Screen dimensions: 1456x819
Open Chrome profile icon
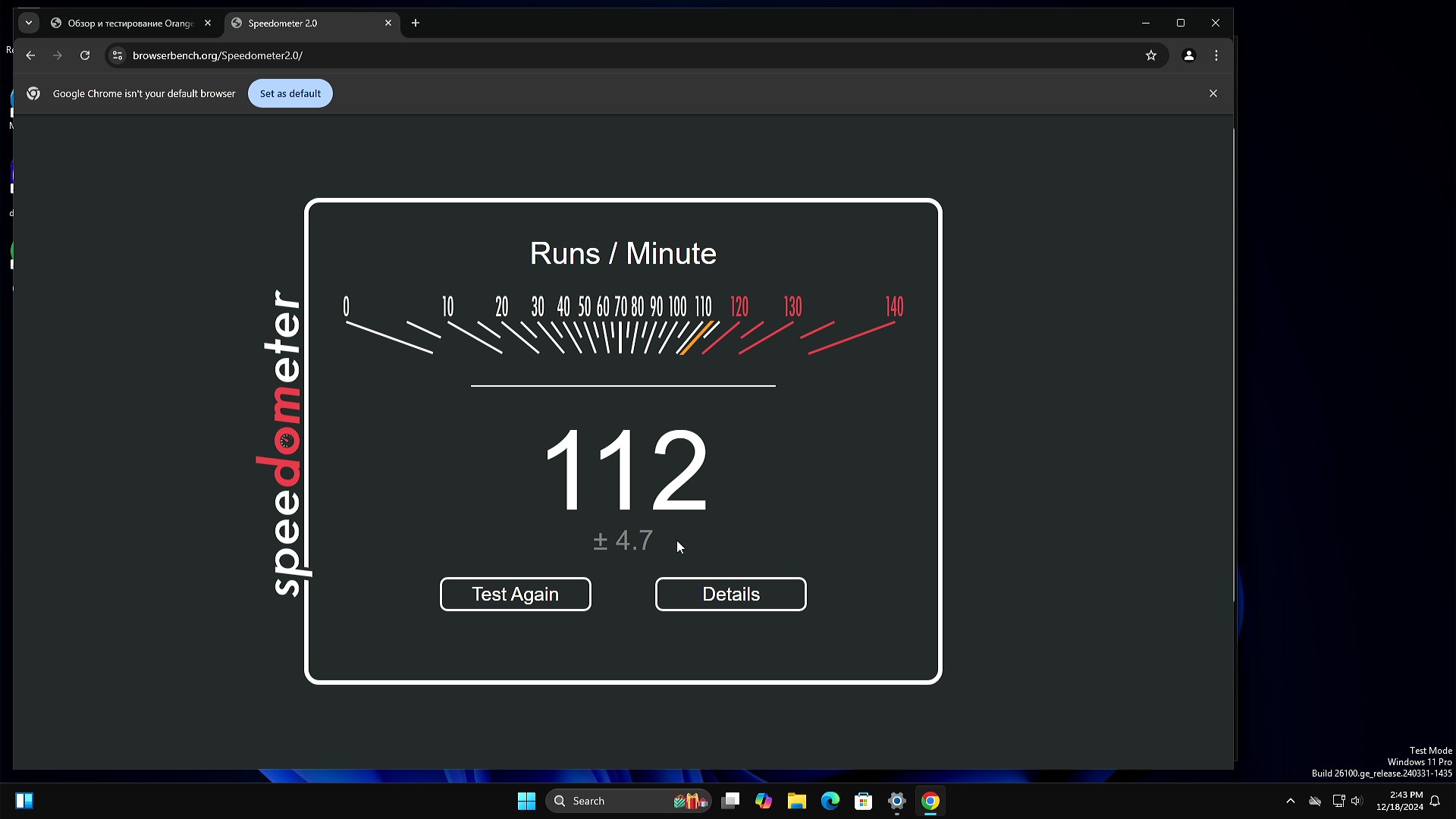tap(1188, 55)
